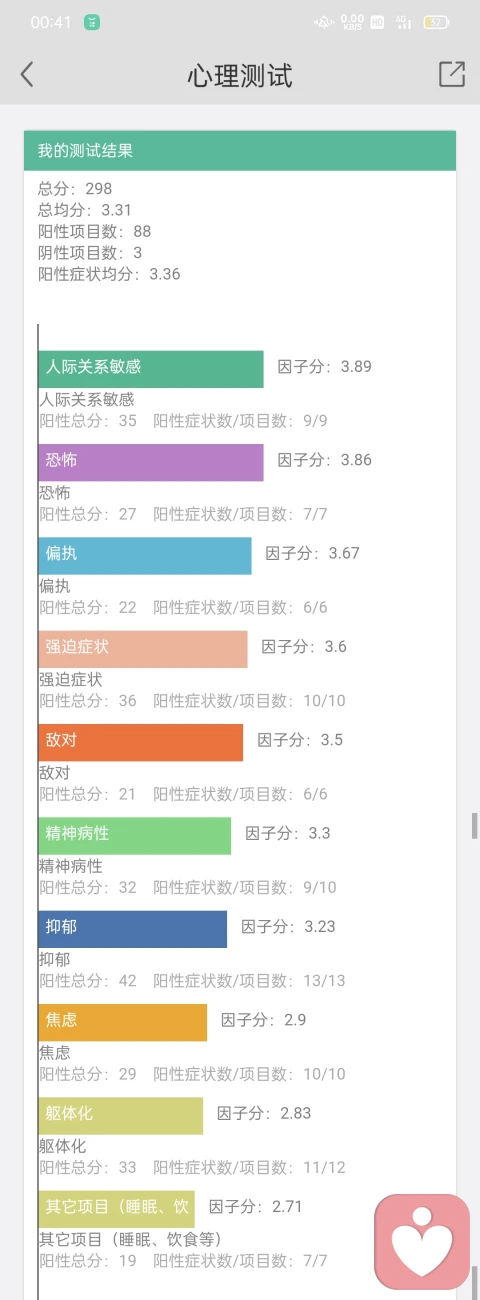Click the scrollbar handle on right edge
Image resolution: width=480 pixels, height=1300 pixels.
pos(475,826)
